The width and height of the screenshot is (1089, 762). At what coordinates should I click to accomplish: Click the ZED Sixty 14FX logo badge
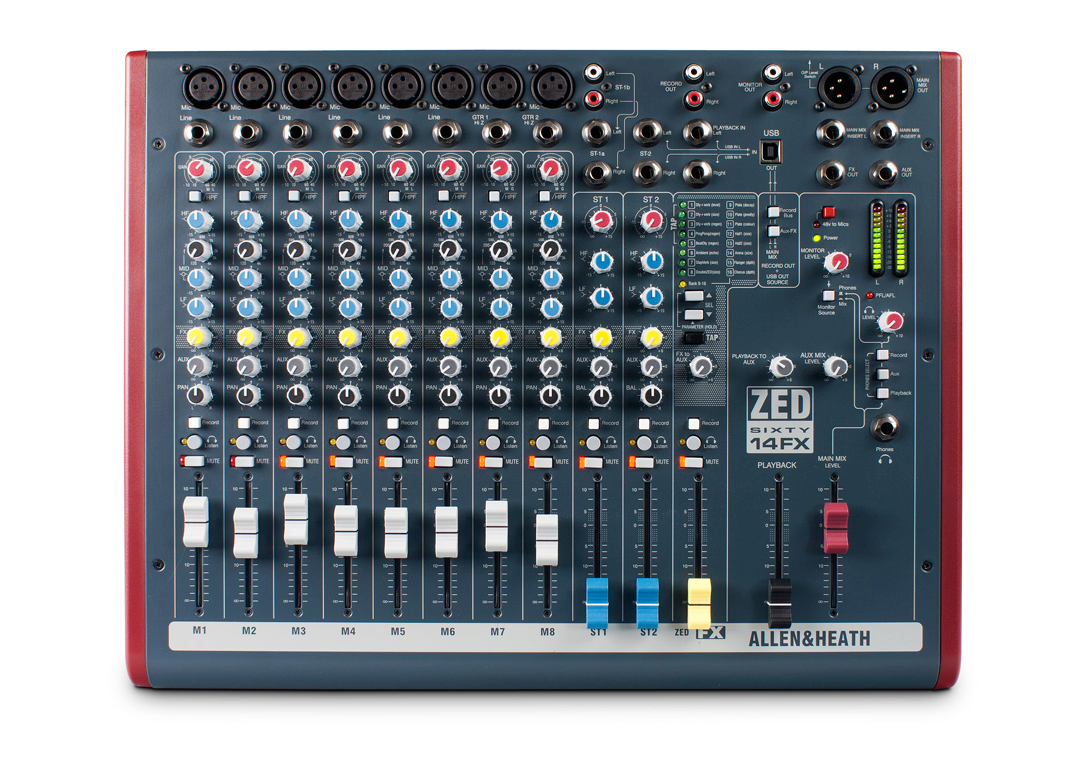[x=780, y=420]
